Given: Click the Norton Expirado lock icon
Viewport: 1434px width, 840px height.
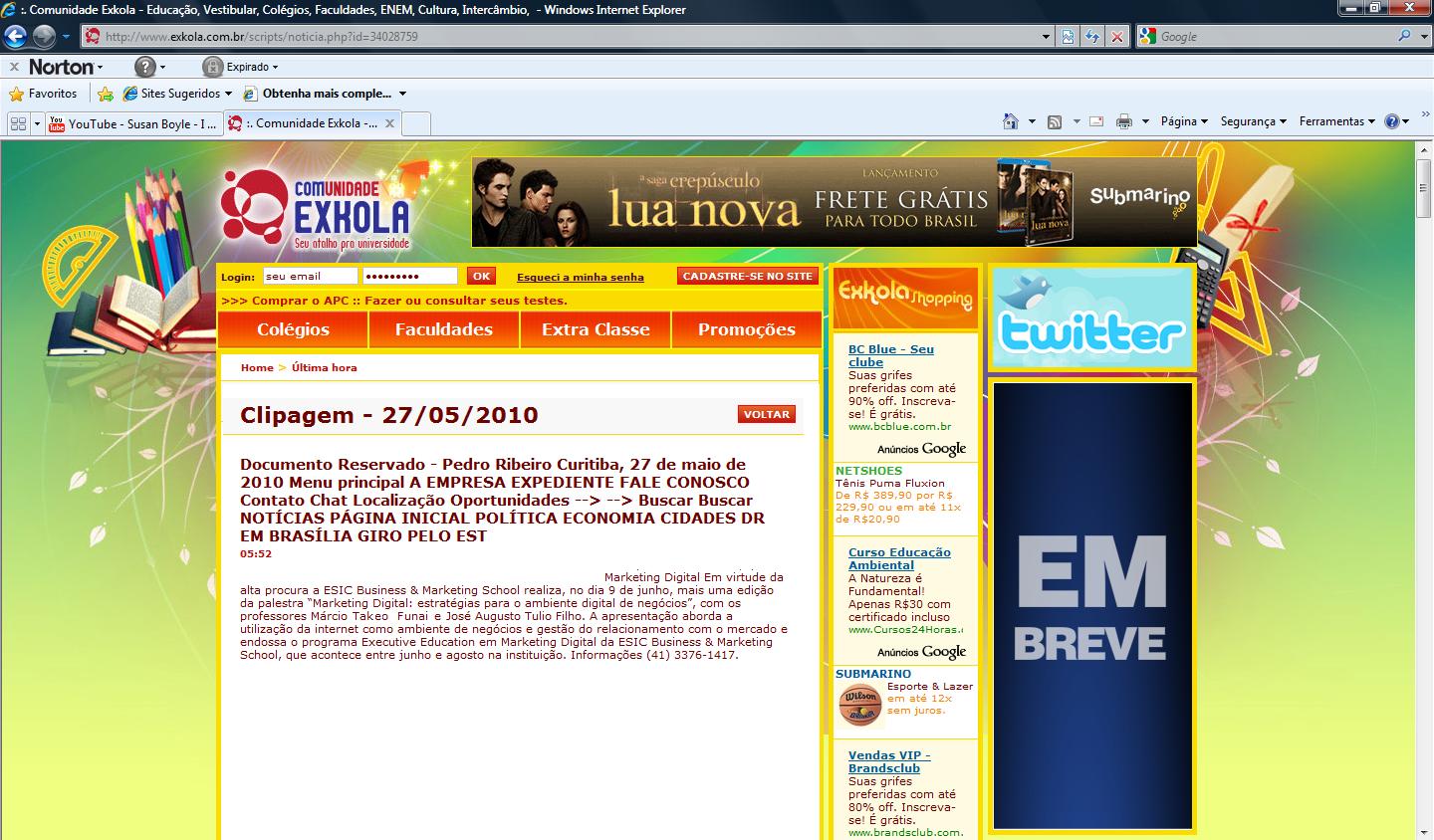Looking at the screenshot, I should [x=211, y=67].
